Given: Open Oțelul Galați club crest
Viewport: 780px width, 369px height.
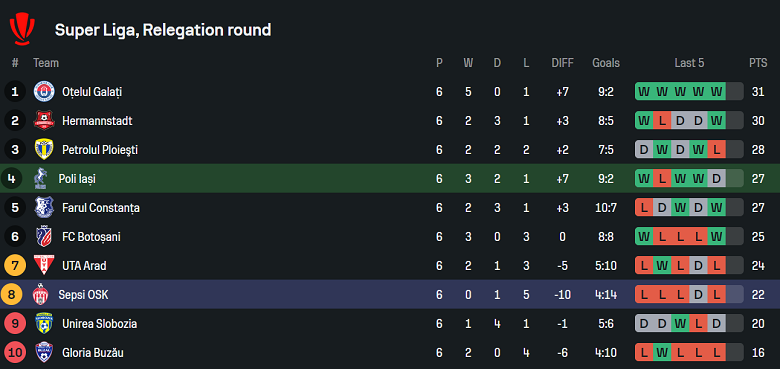Looking at the screenshot, I should [44, 92].
